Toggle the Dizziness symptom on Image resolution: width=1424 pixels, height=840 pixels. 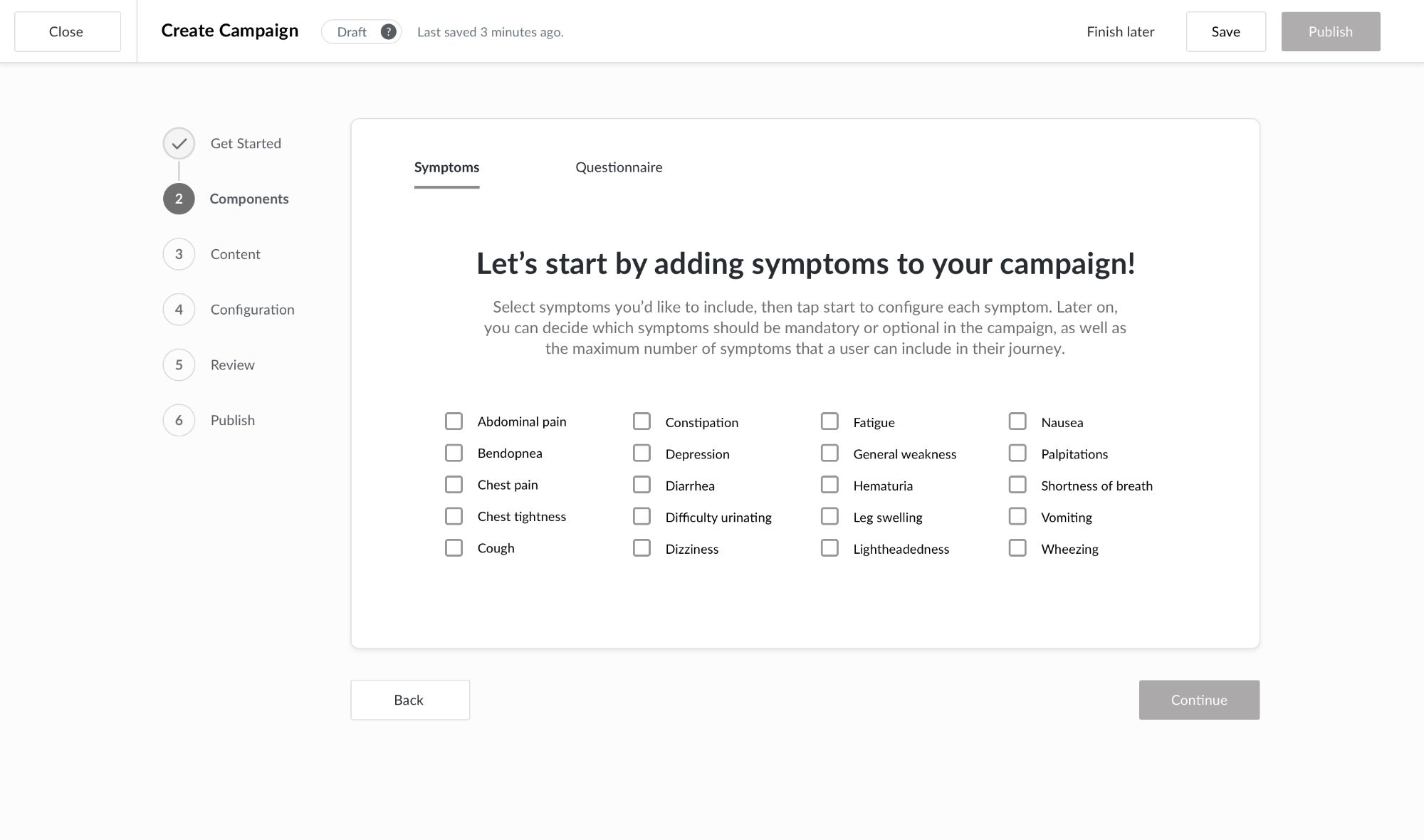[642, 547]
